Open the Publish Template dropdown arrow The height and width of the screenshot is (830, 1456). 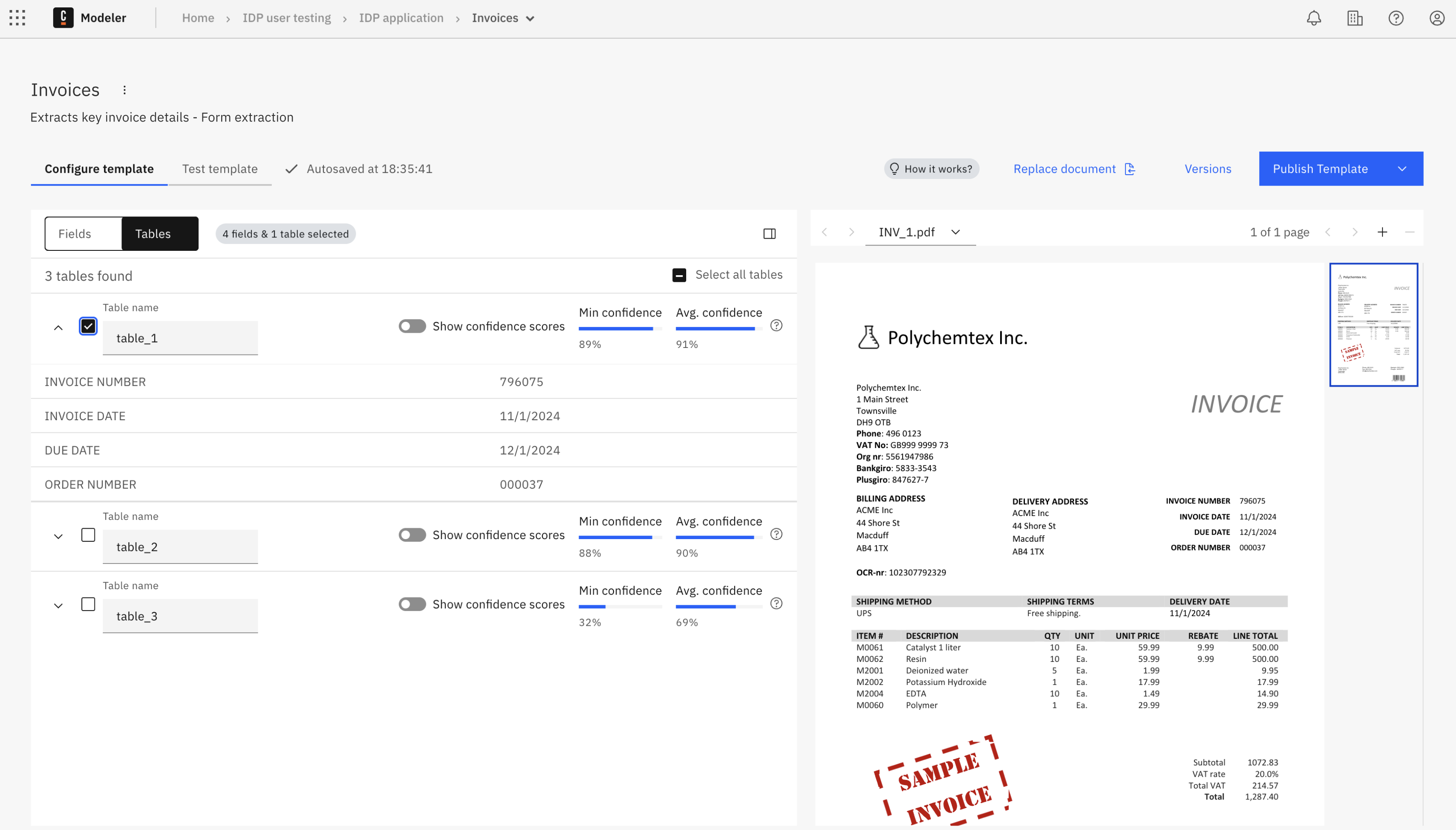(x=1402, y=169)
